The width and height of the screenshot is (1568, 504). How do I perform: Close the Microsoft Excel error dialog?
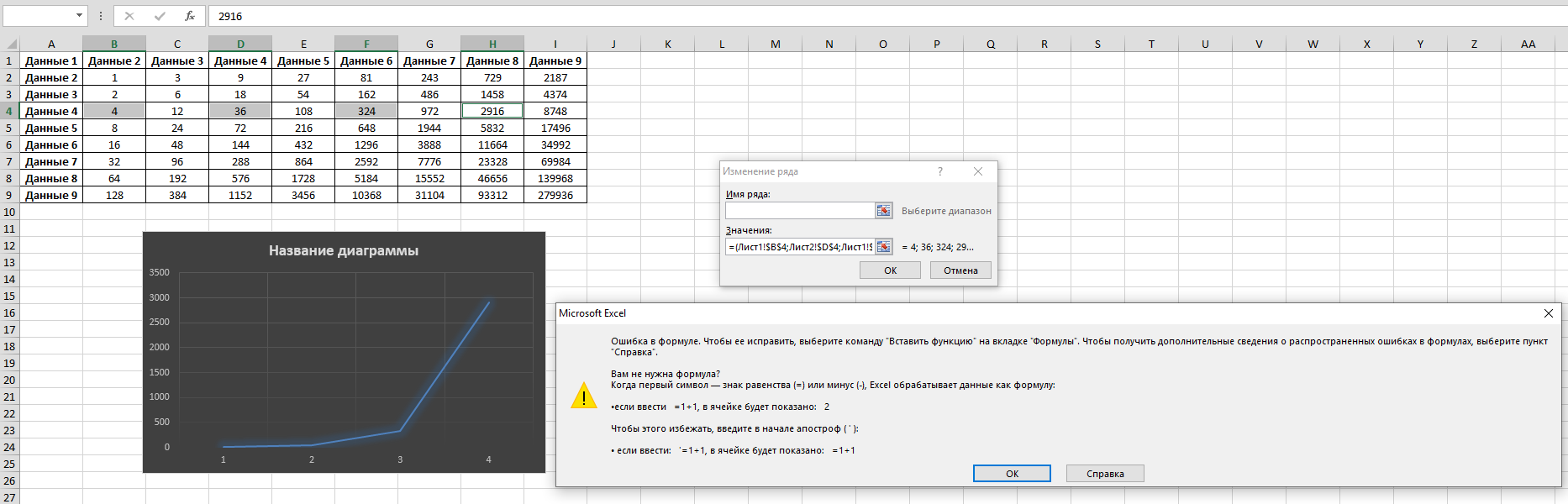tap(1548, 313)
